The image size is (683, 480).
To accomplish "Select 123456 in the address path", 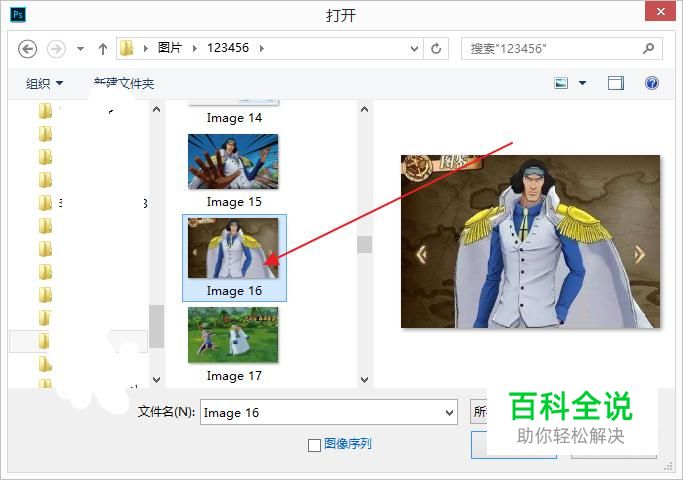I will coord(228,47).
